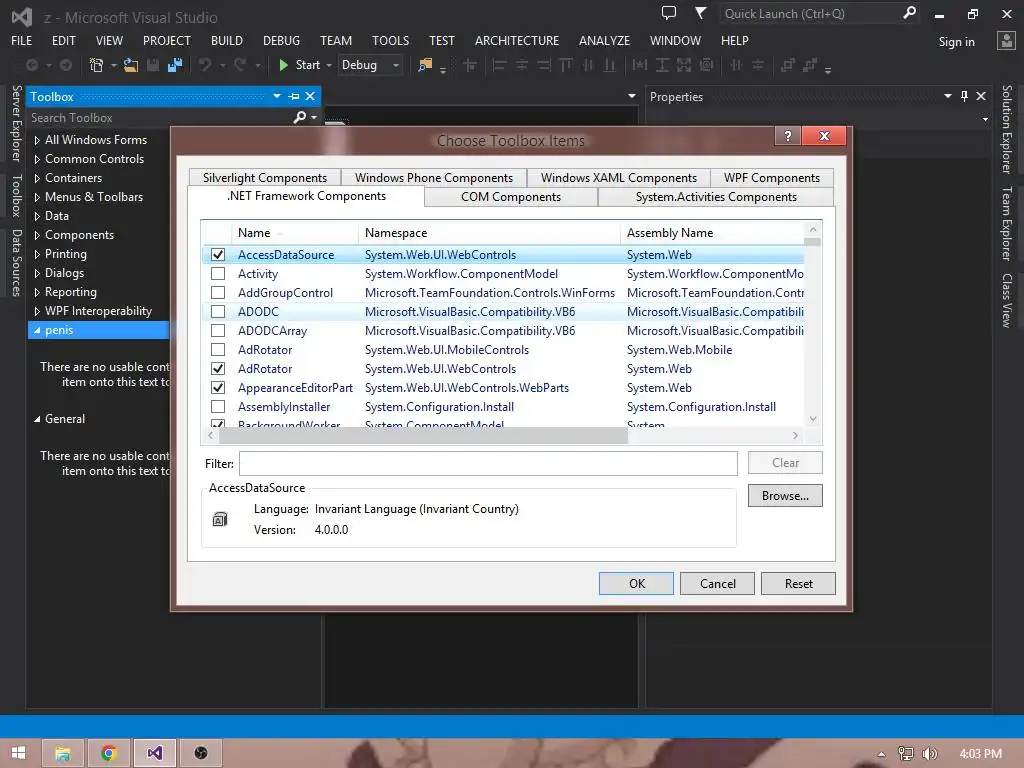Expand All Windows Forms in Toolbox
This screenshot has height=768, width=1024.
[x=37, y=140]
